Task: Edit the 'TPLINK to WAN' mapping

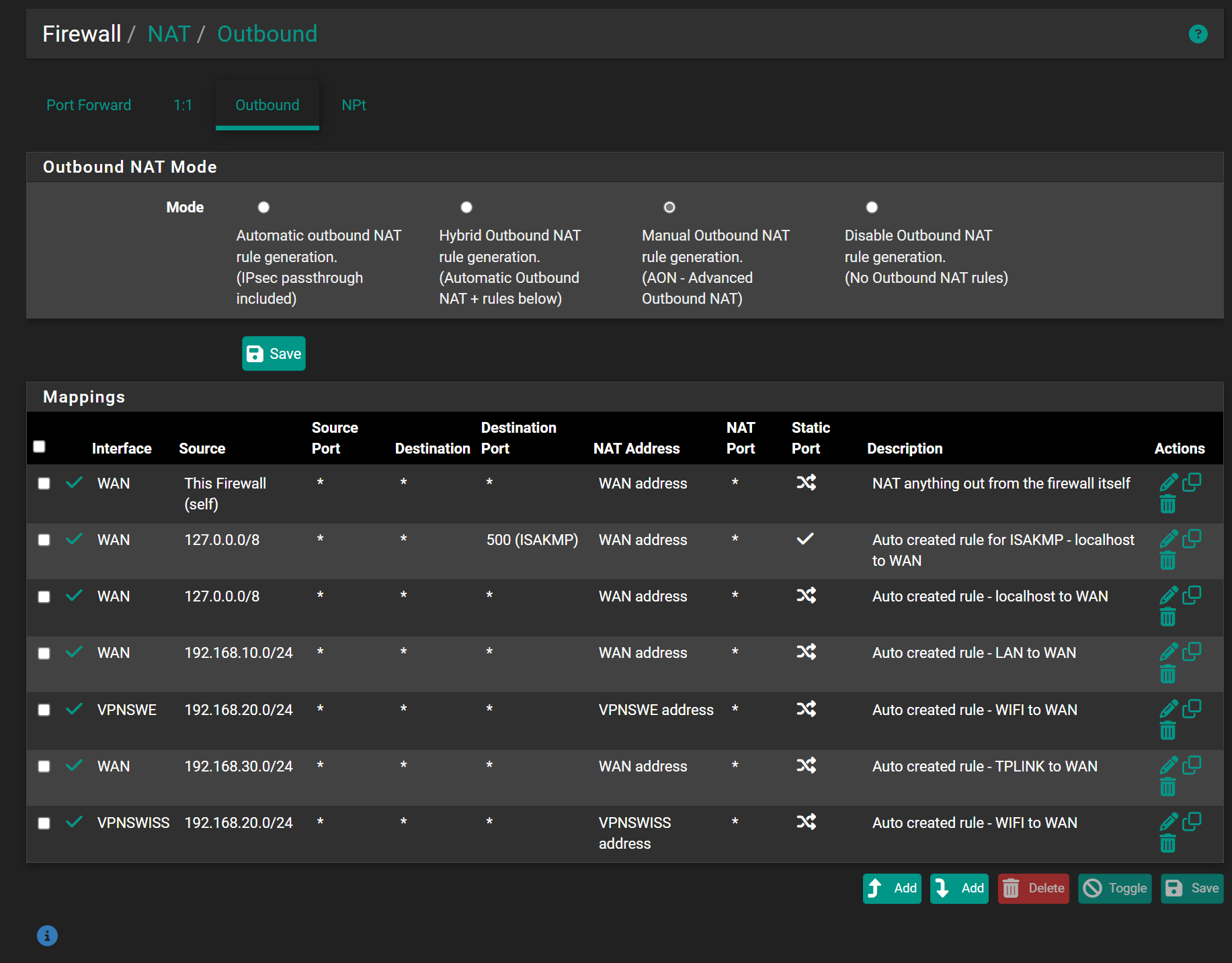Action: 1168,765
